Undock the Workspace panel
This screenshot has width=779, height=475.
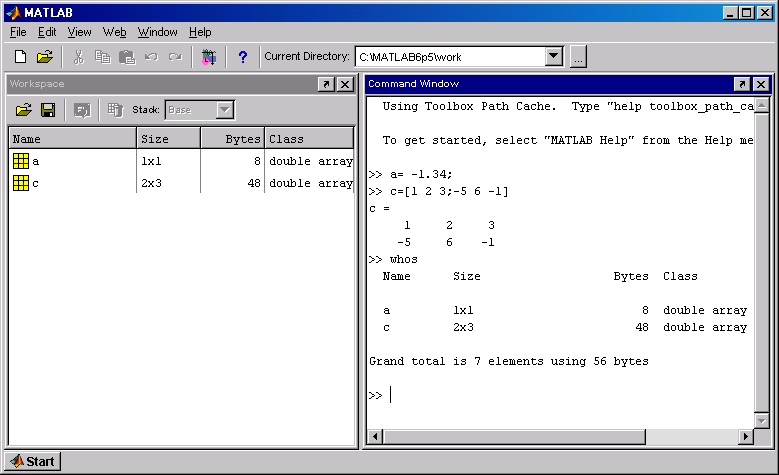coord(326,84)
